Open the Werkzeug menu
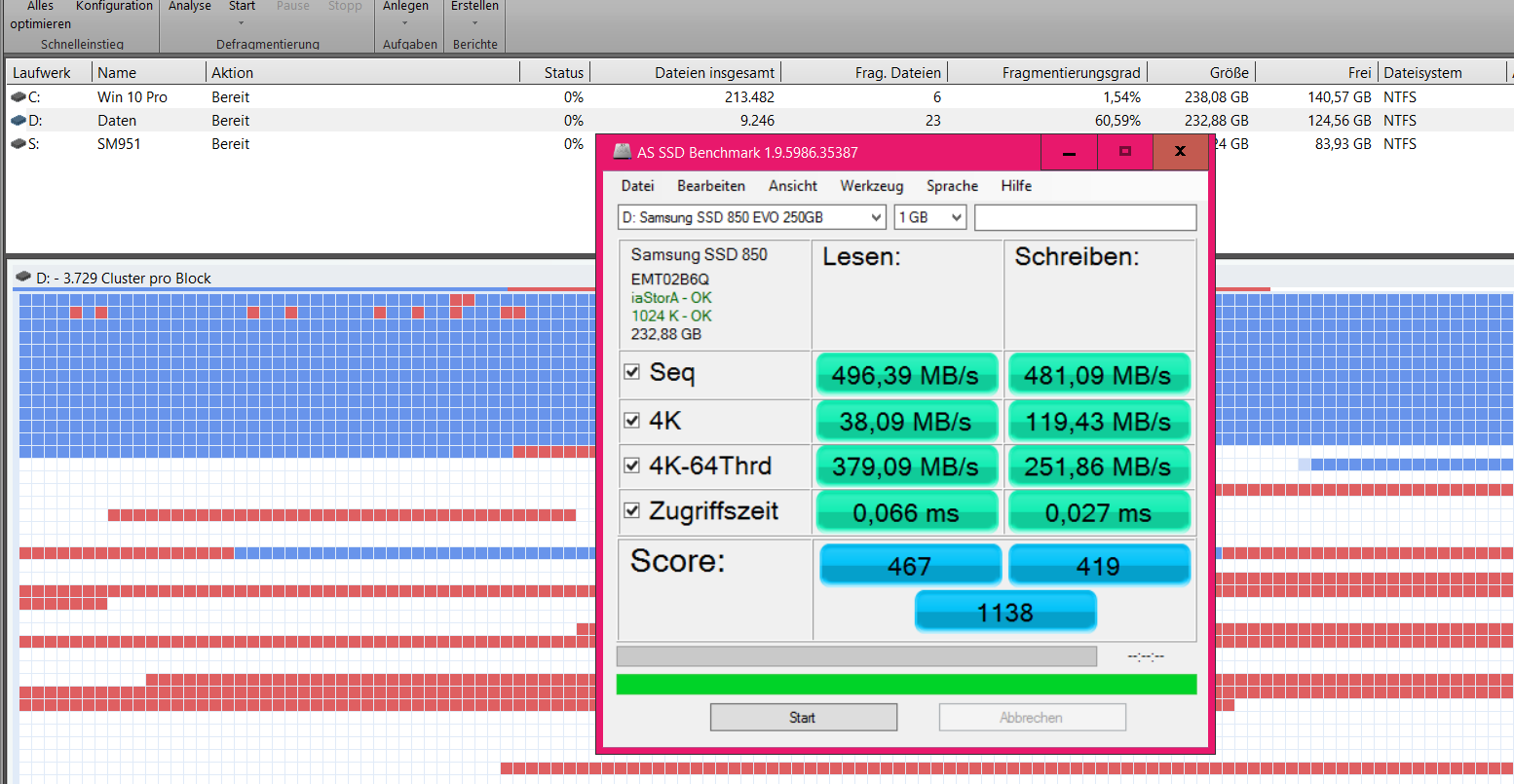The image size is (1514, 784). [x=872, y=186]
